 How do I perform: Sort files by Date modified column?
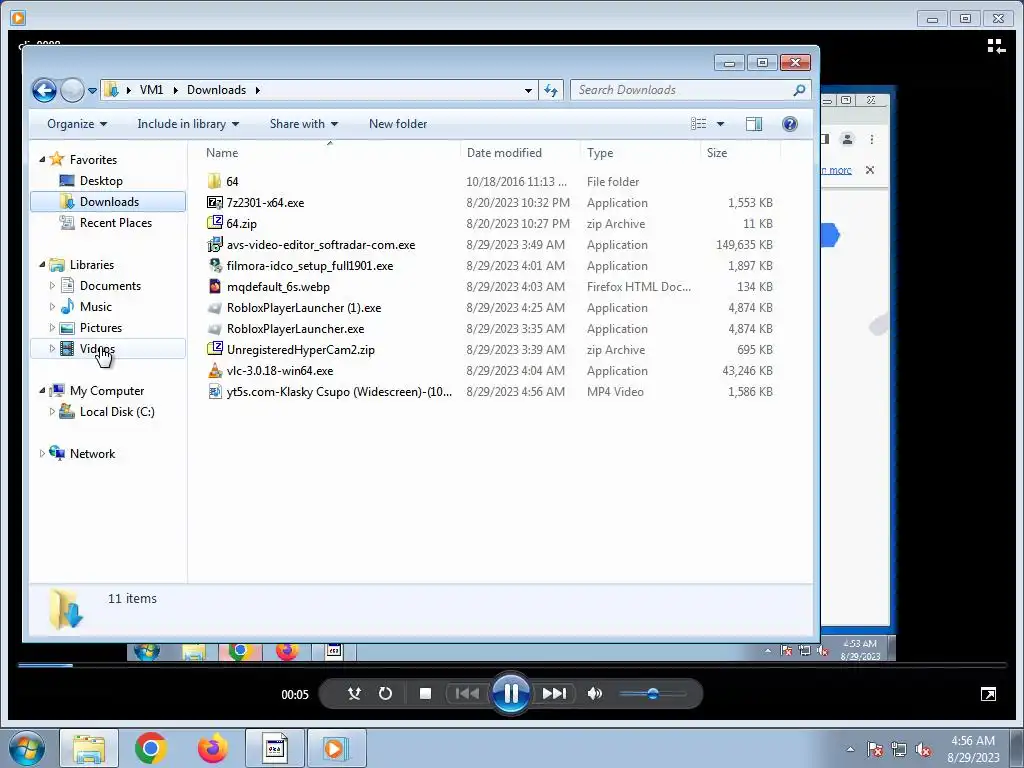pyautogui.click(x=504, y=153)
